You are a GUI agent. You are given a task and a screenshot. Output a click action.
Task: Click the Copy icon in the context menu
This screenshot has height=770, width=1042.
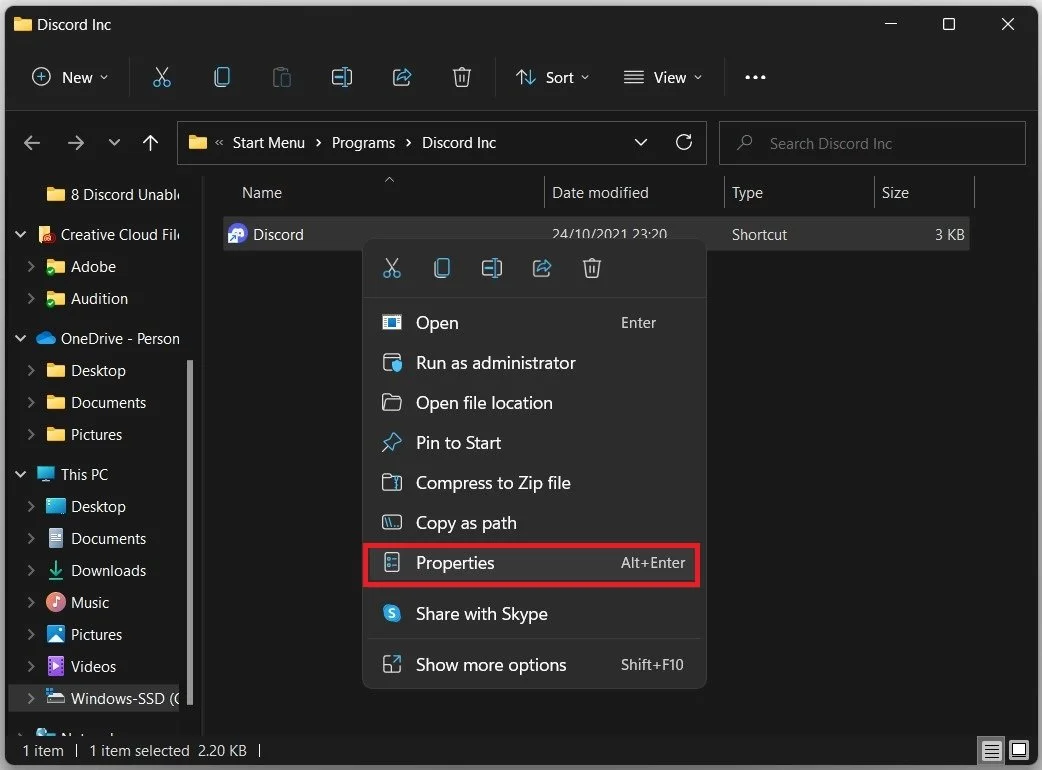tap(442, 268)
